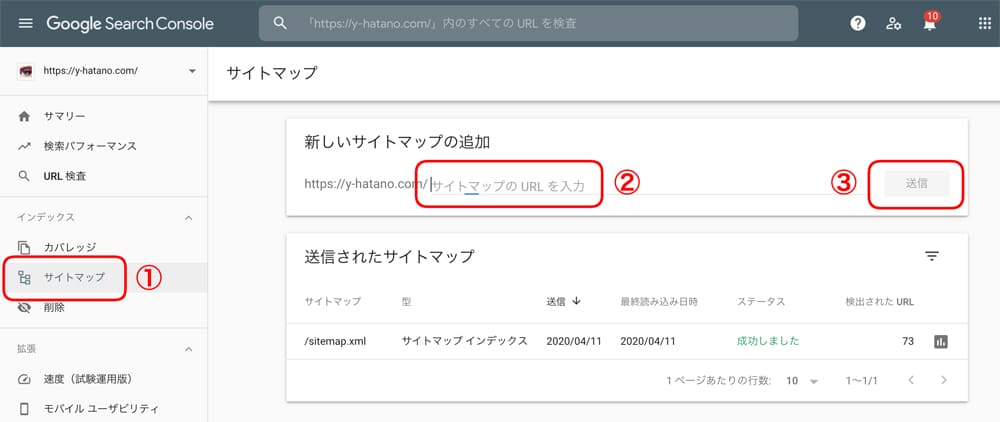
Task: Expand the https://y-hatano.com/ property dropdown
Action: (x=191, y=72)
